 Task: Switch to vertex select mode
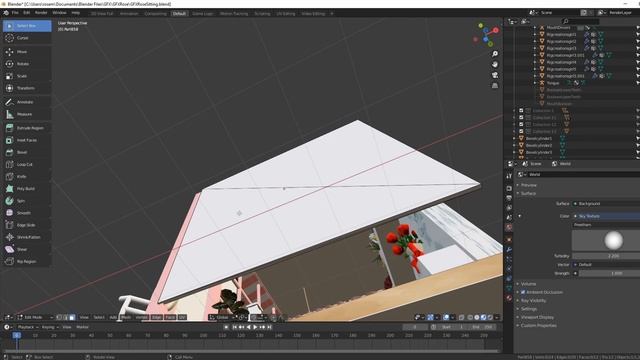59,317
